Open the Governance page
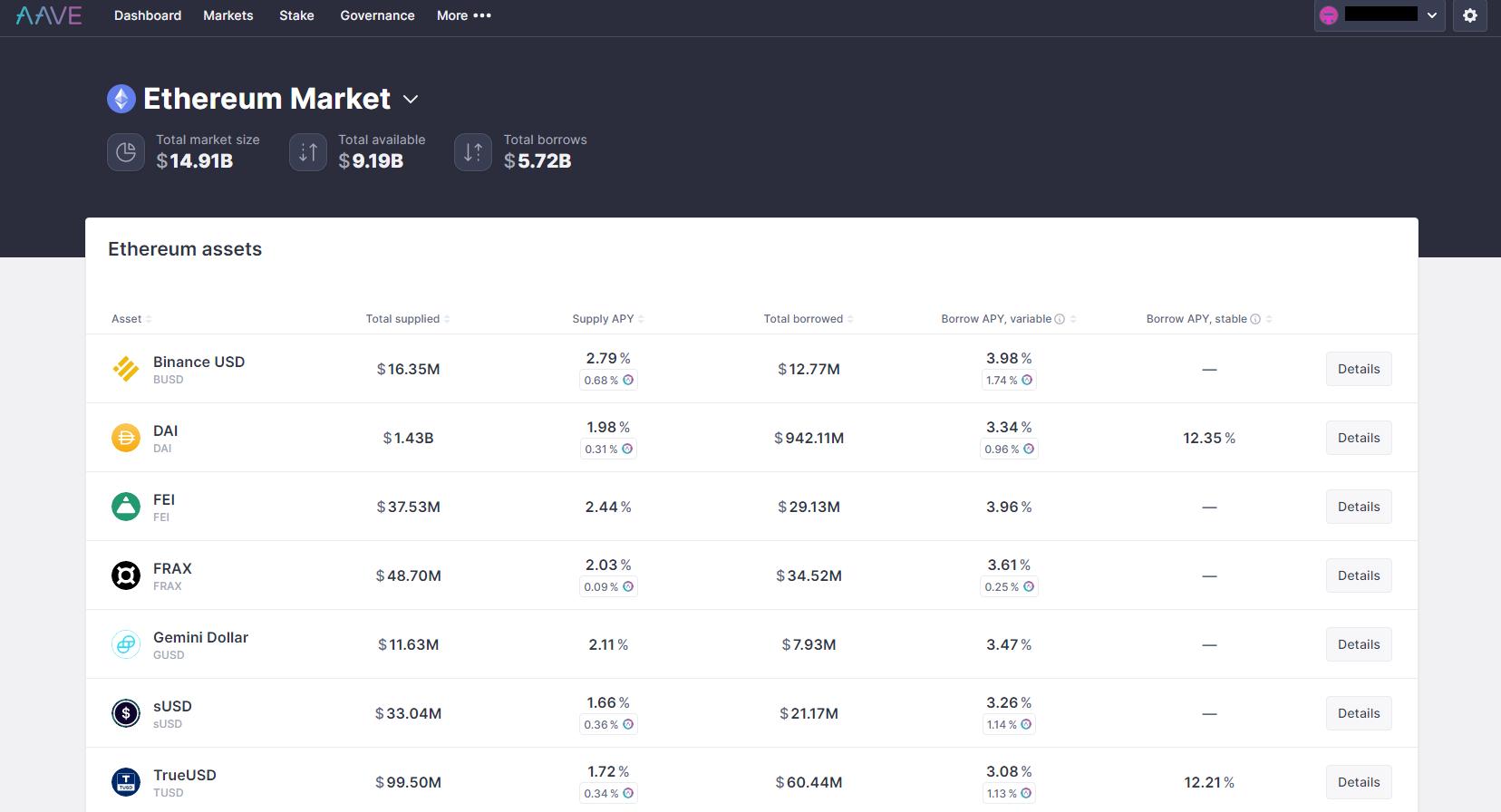 (x=377, y=15)
